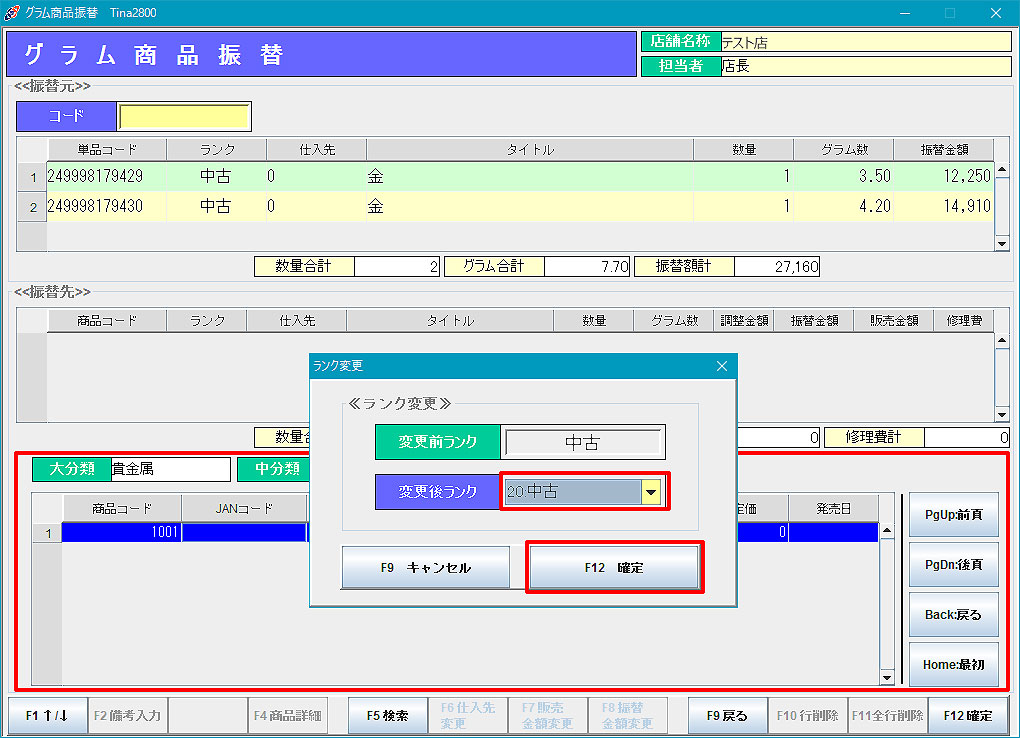Click the Home:最初 button

pyautogui.click(x=953, y=664)
